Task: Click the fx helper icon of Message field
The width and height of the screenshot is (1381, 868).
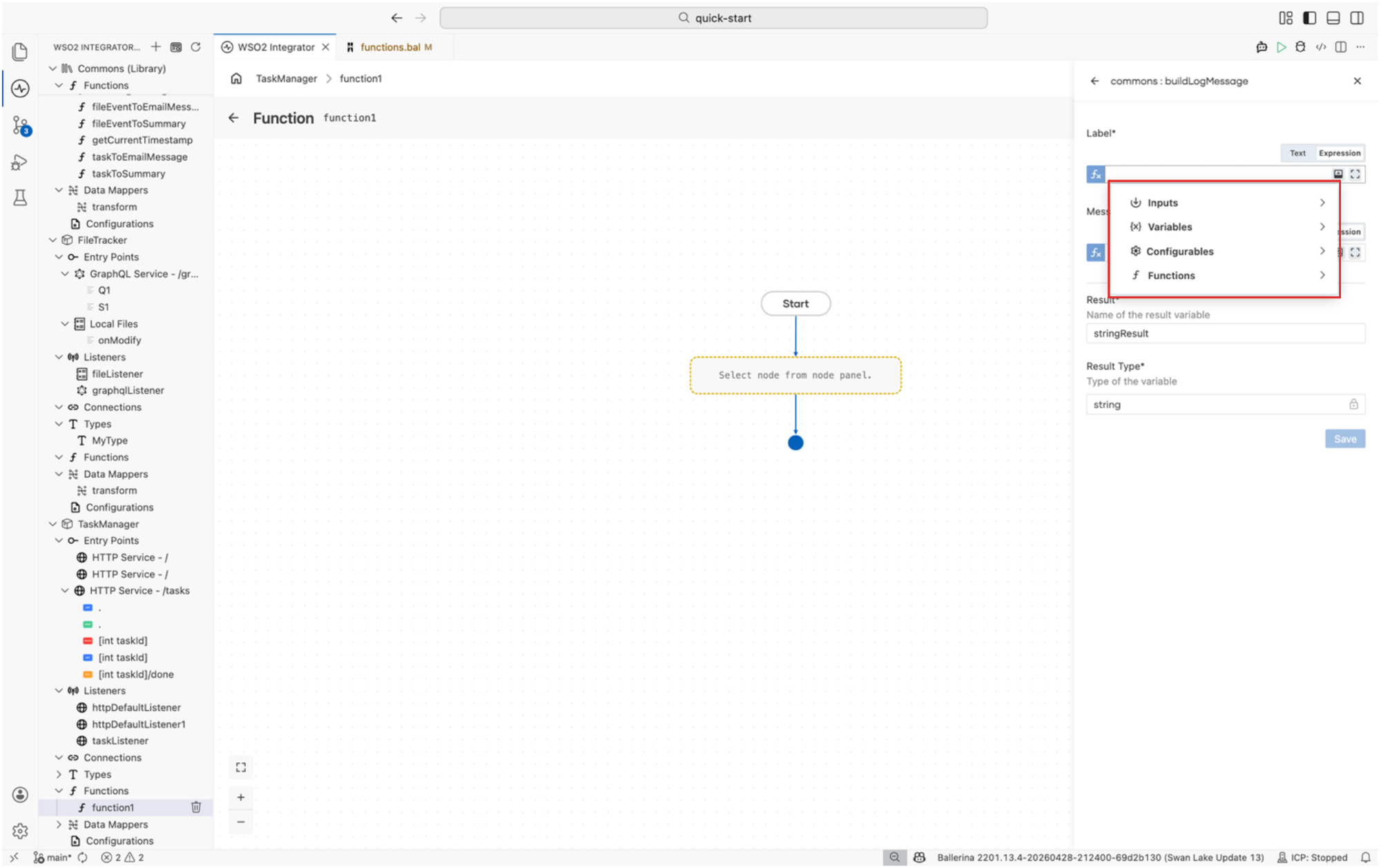Action: tap(1096, 253)
